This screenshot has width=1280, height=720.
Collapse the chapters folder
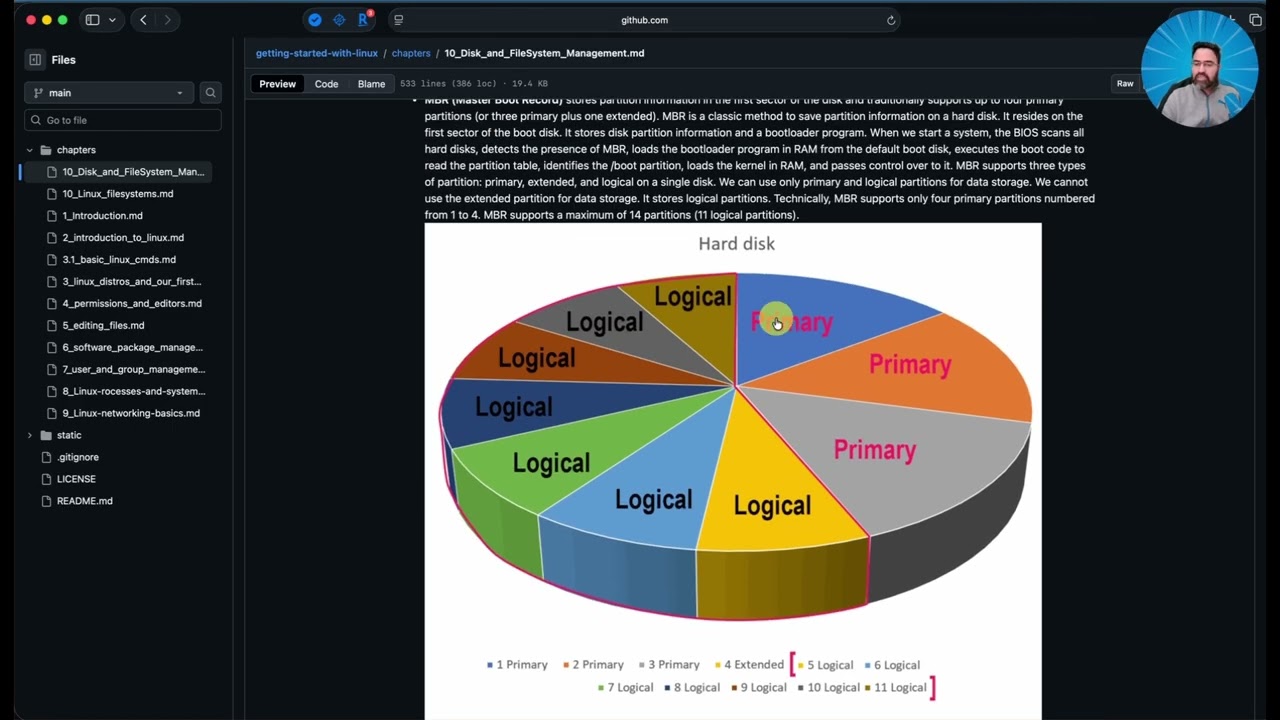(x=29, y=150)
